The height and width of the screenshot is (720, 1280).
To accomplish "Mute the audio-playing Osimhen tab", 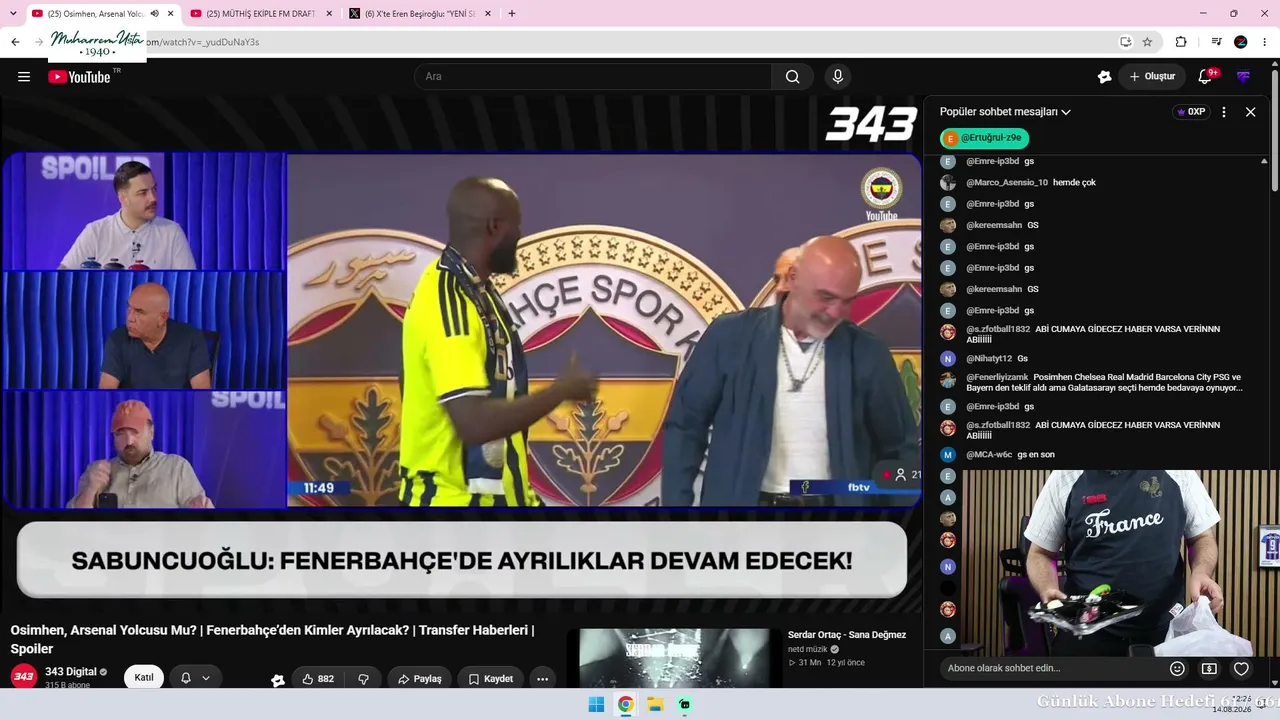I will tap(155, 14).
